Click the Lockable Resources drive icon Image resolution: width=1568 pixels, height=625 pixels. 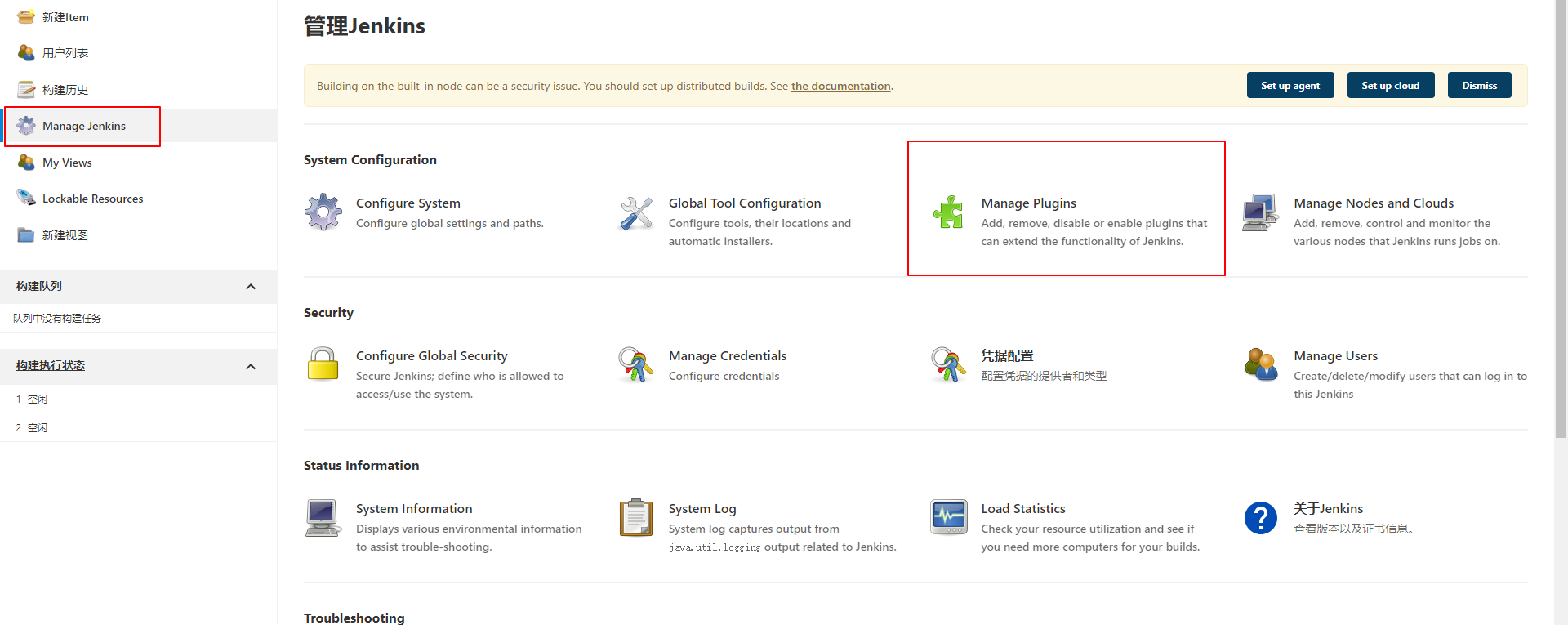click(26, 199)
